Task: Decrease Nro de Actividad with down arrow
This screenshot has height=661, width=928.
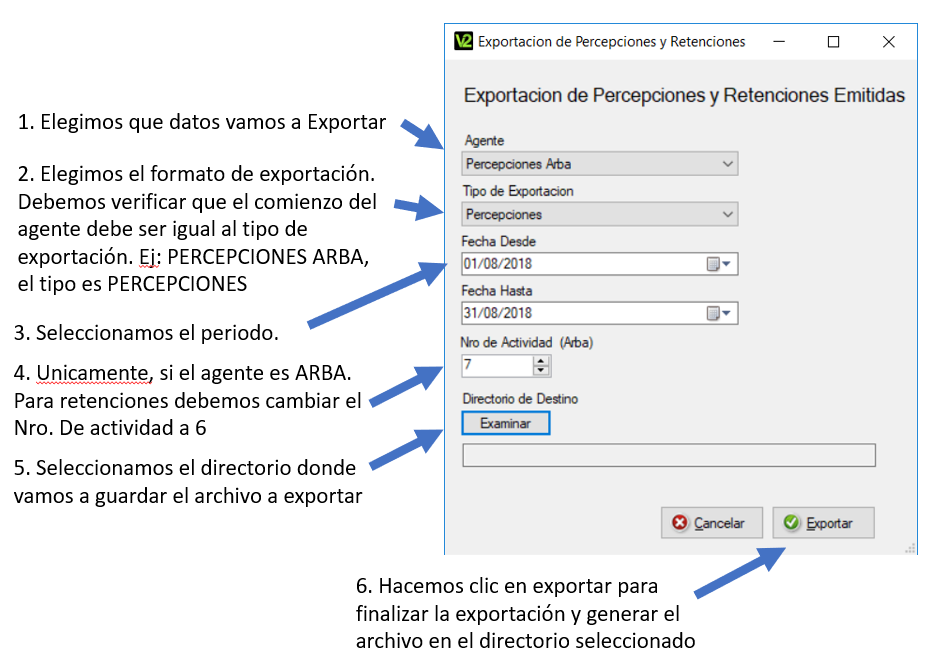Action: [540, 370]
